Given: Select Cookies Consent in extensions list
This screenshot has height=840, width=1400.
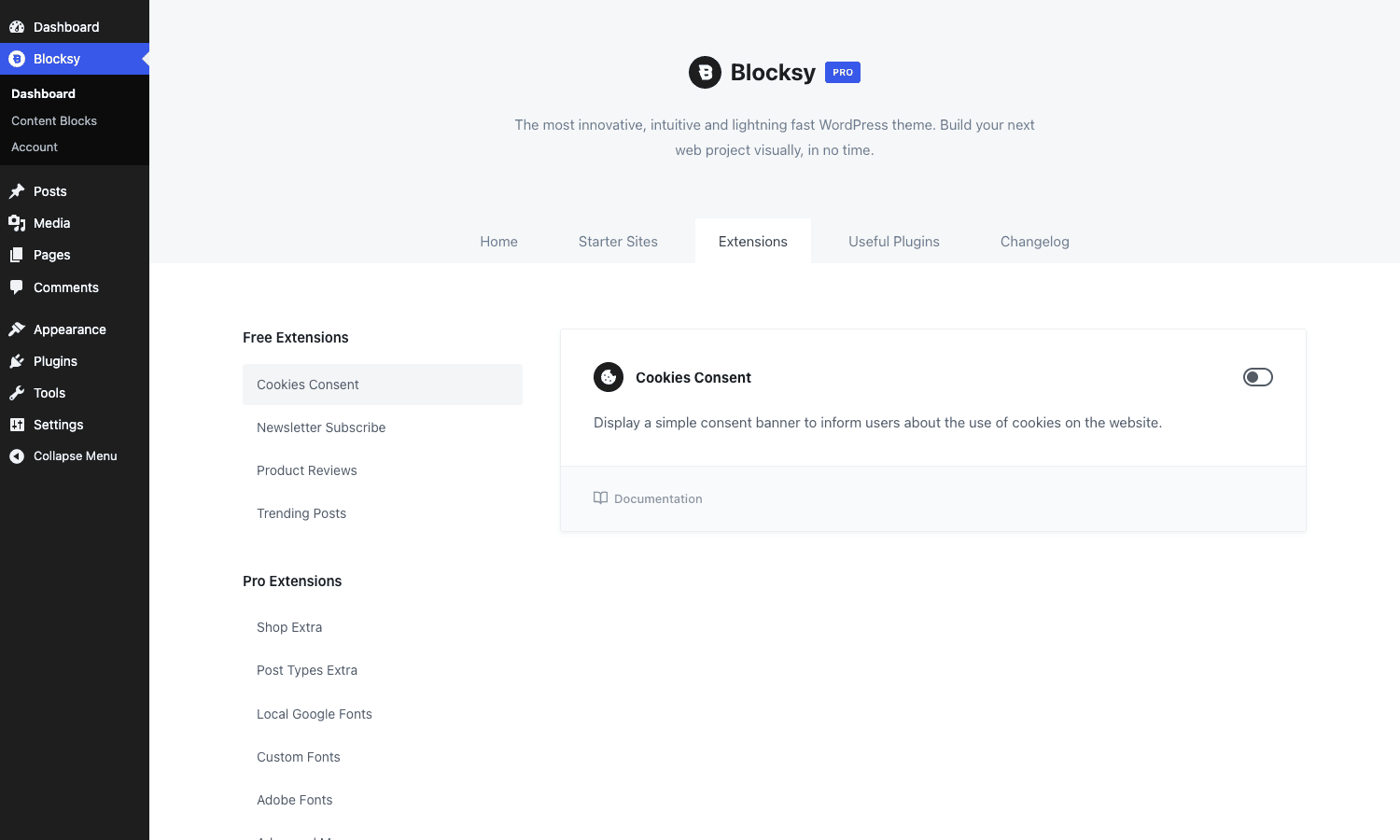Looking at the screenshot, I should click(x=383, y=385).
